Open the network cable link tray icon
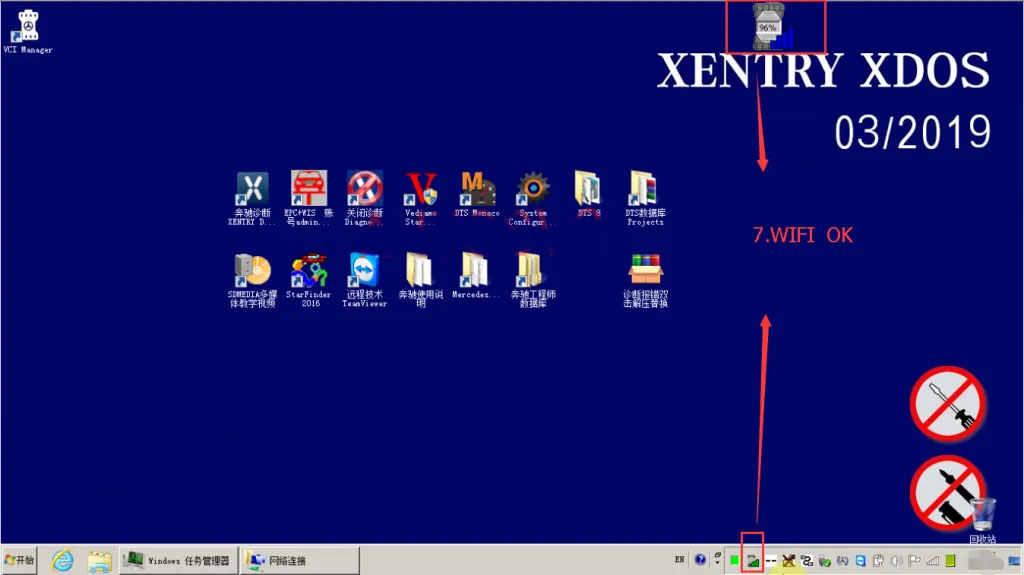This screenshot has height=575, width=1024. (807, 561)
